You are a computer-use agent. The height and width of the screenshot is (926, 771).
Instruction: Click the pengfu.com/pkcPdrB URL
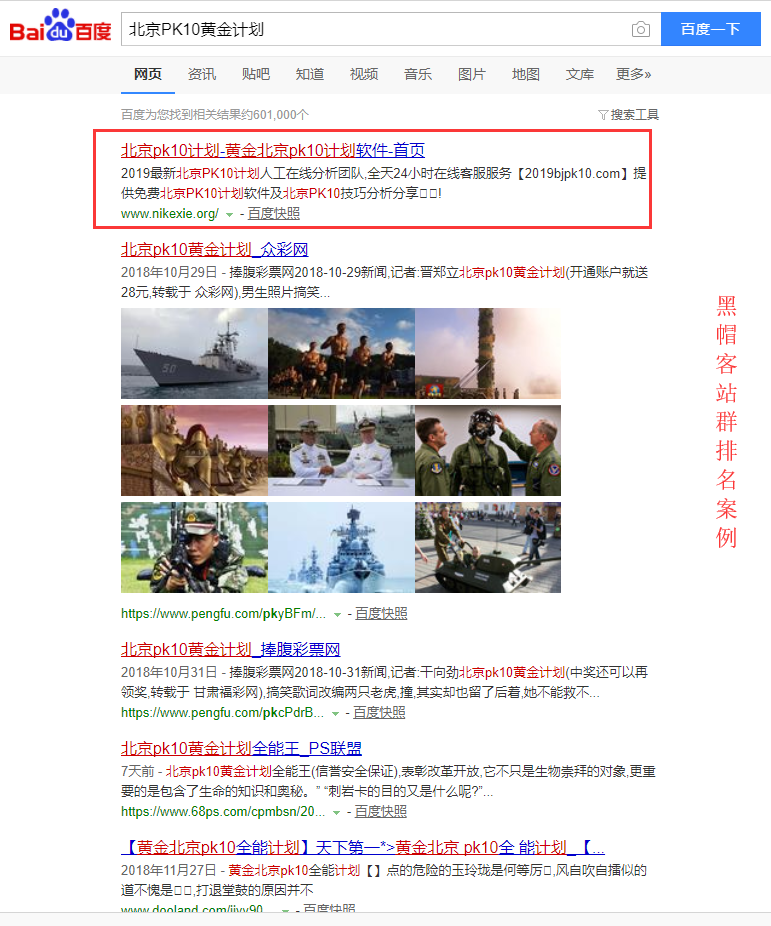[x=223, y=713]
